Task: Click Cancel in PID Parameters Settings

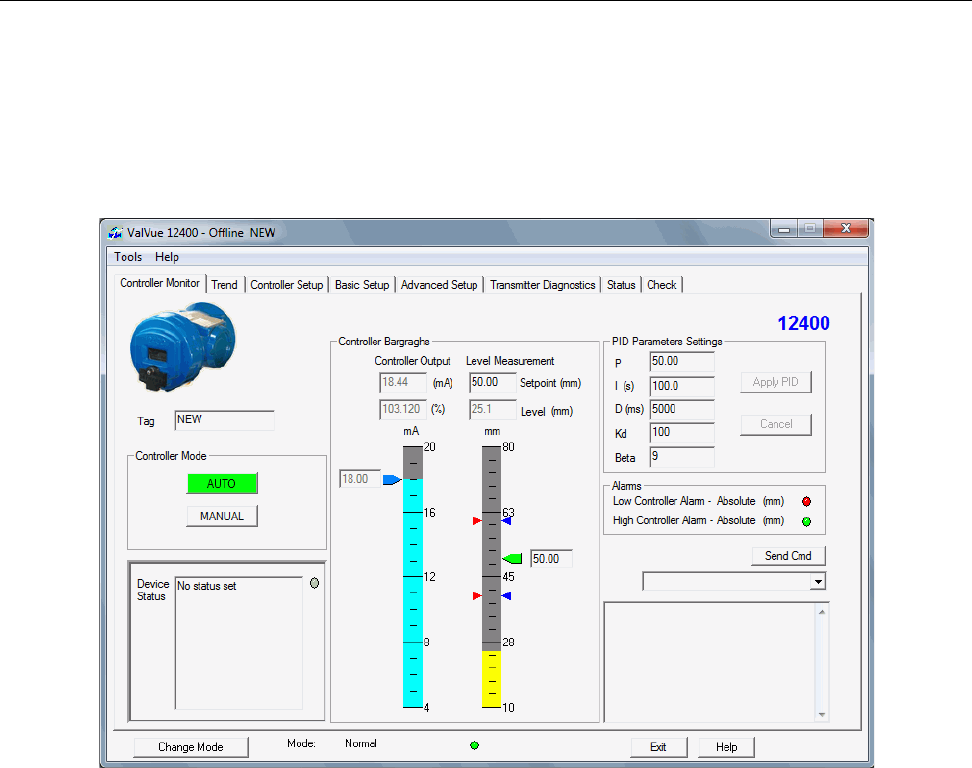Action: pos(775,425)
